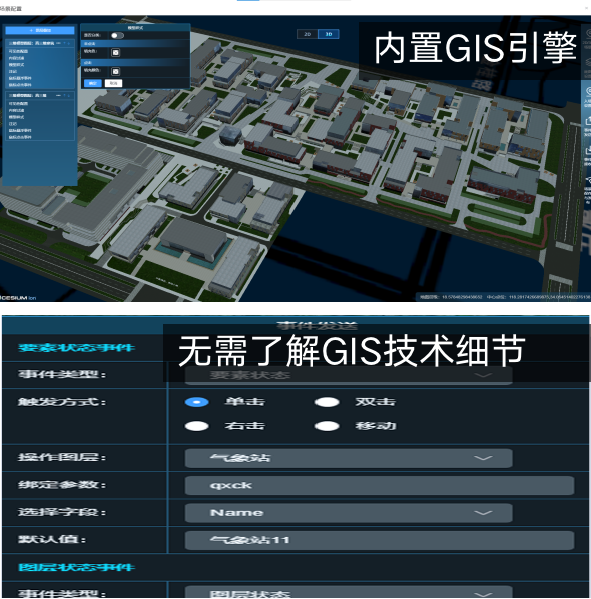This screenshot has width=591, height=599.
Task: Select the 右击 trigger radio button
Action: click(196, 426)
